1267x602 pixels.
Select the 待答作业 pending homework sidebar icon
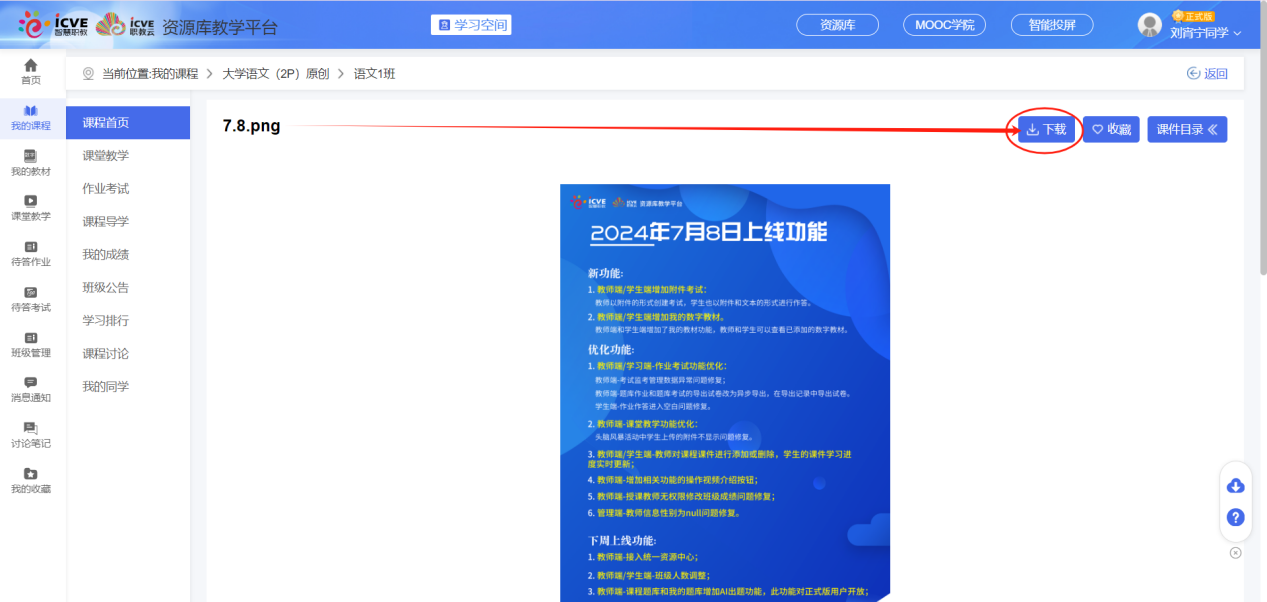(x=30, y=252)
